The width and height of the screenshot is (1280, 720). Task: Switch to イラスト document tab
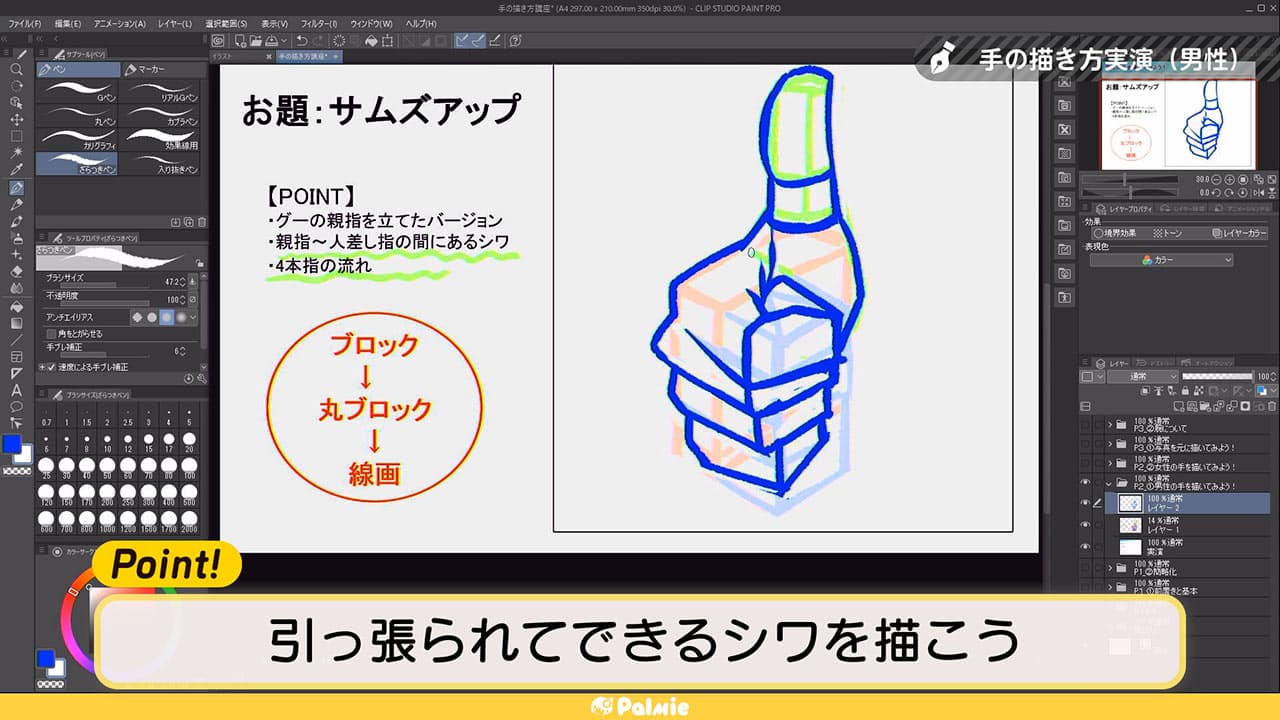(240, 57)
